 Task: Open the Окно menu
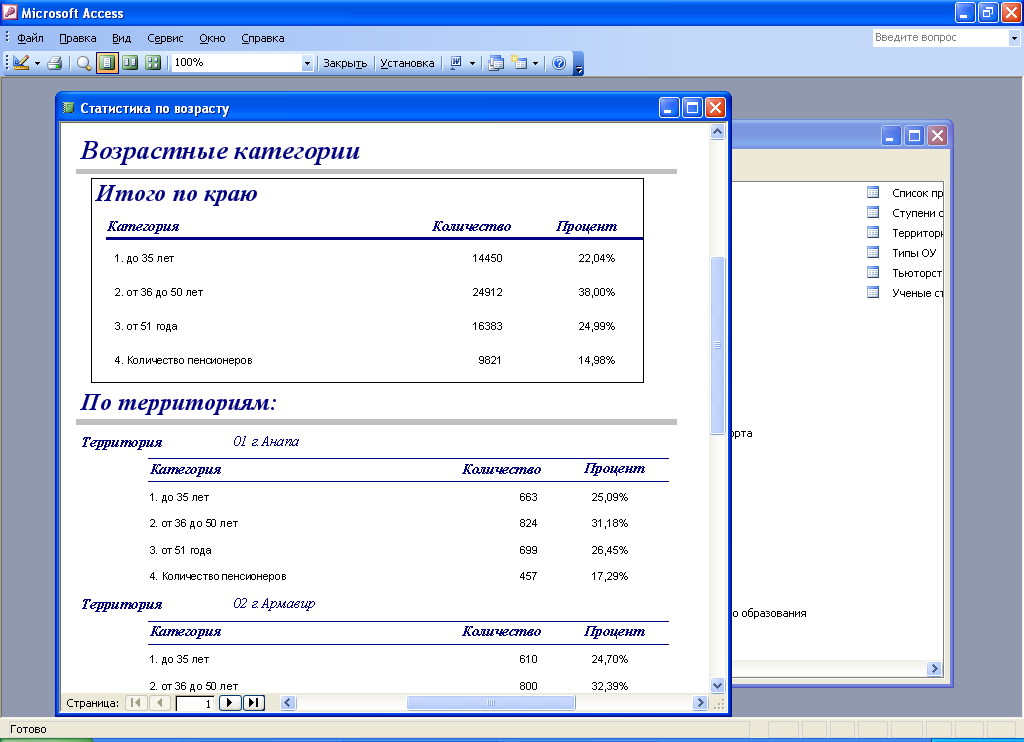tap(212, 38)
